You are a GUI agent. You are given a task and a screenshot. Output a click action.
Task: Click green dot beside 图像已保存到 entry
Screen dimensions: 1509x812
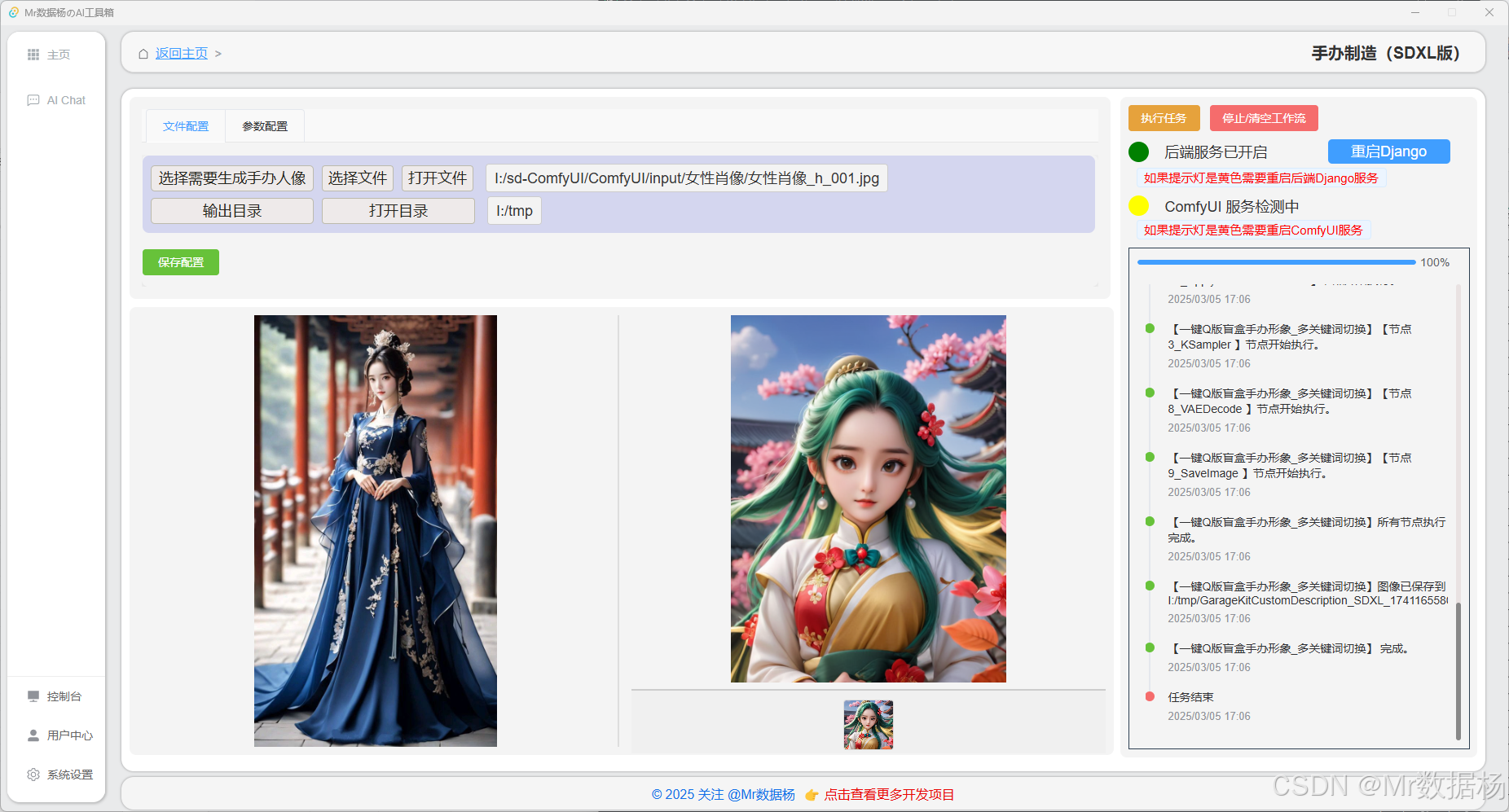[1150, 586]
